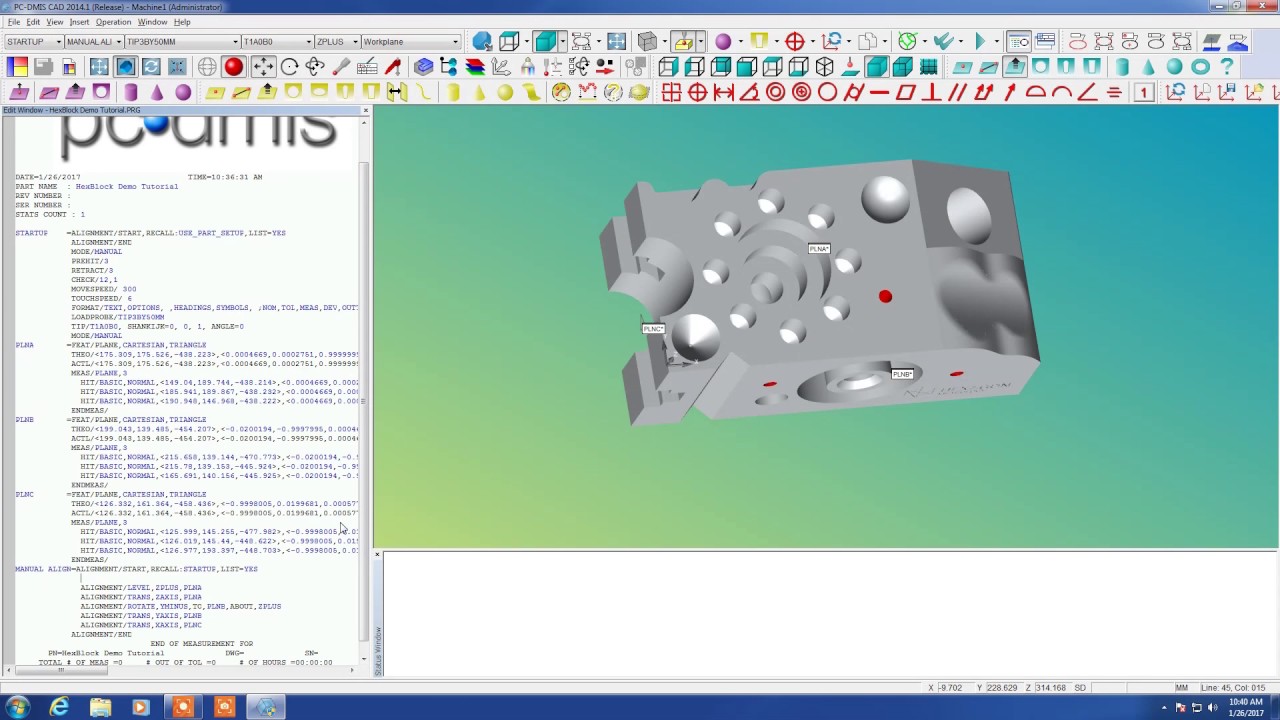Open arrow beside purple sphere feature icon
This screenshot has height=720, width=1280.
tap(740, 42)
